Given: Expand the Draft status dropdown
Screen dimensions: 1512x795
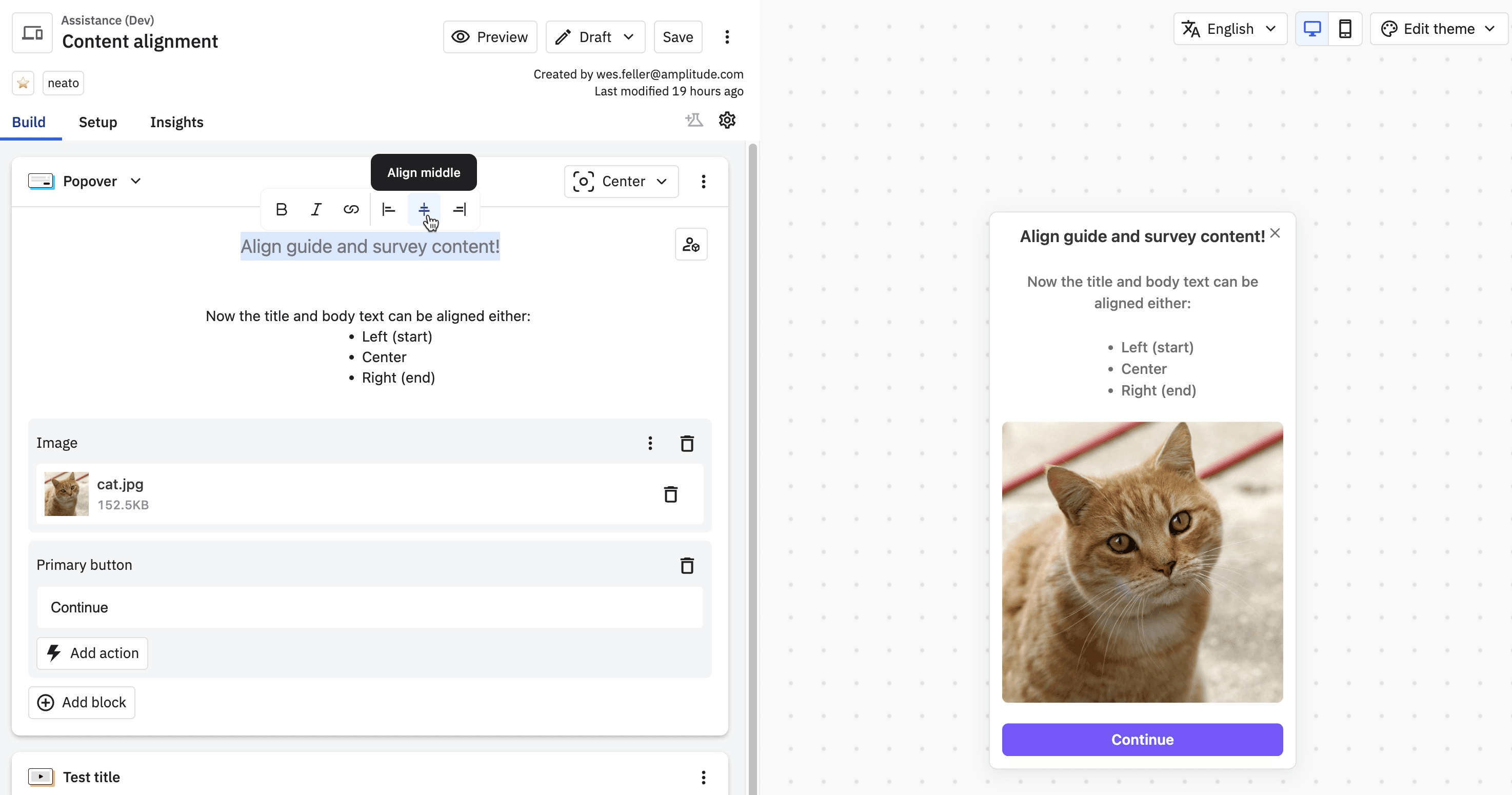Looking at the screenshot, I should point(595,37).
